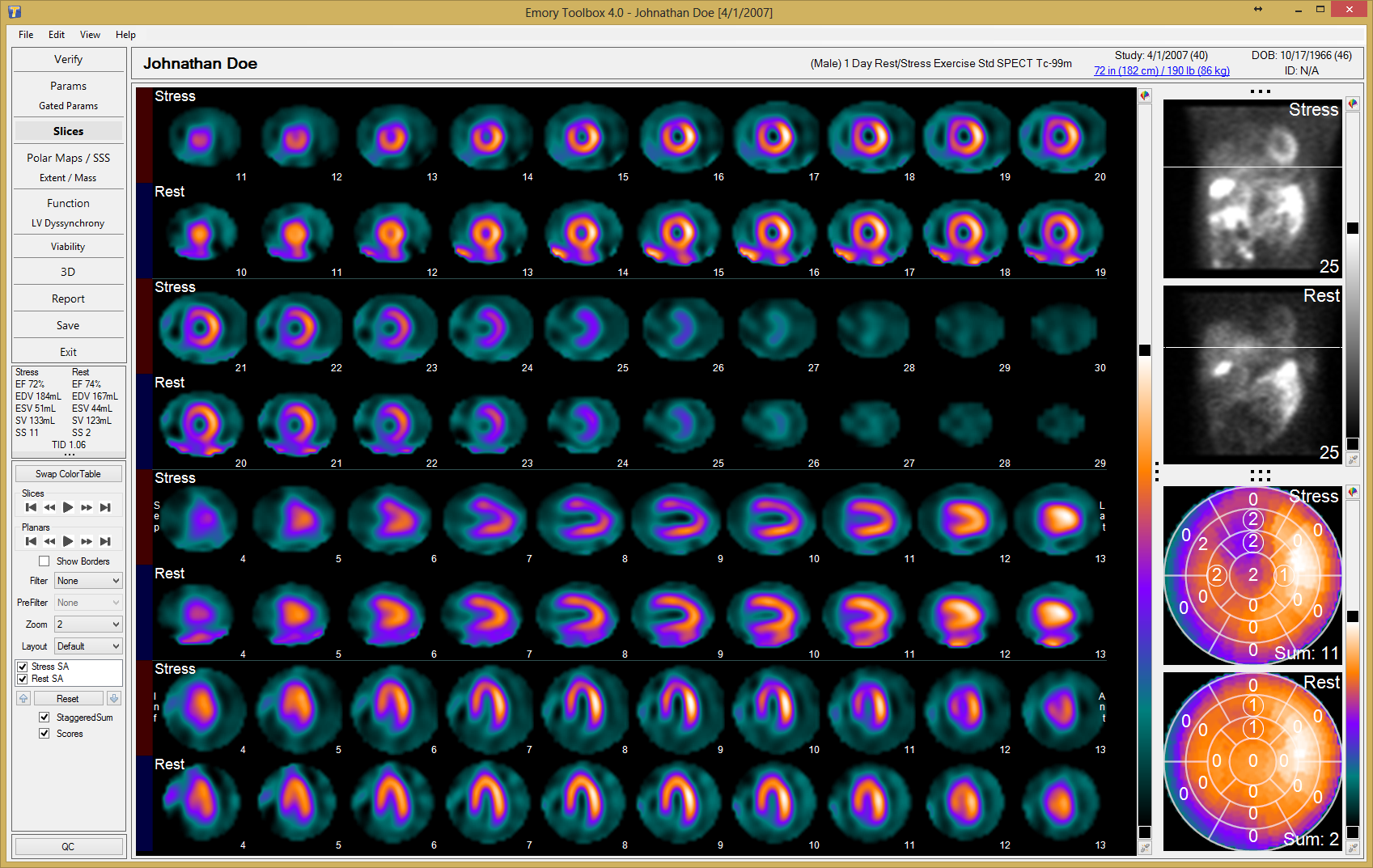Uncheck the Rest SA series
The image size is (1373, 868).
click(23, 679)
